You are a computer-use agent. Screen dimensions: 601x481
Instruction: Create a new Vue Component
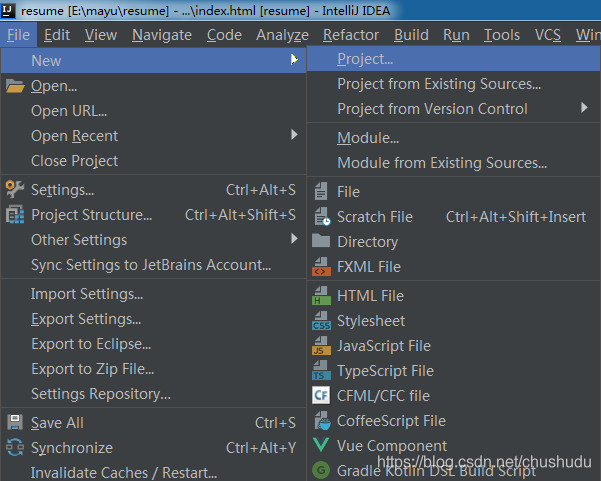[453, 446]
